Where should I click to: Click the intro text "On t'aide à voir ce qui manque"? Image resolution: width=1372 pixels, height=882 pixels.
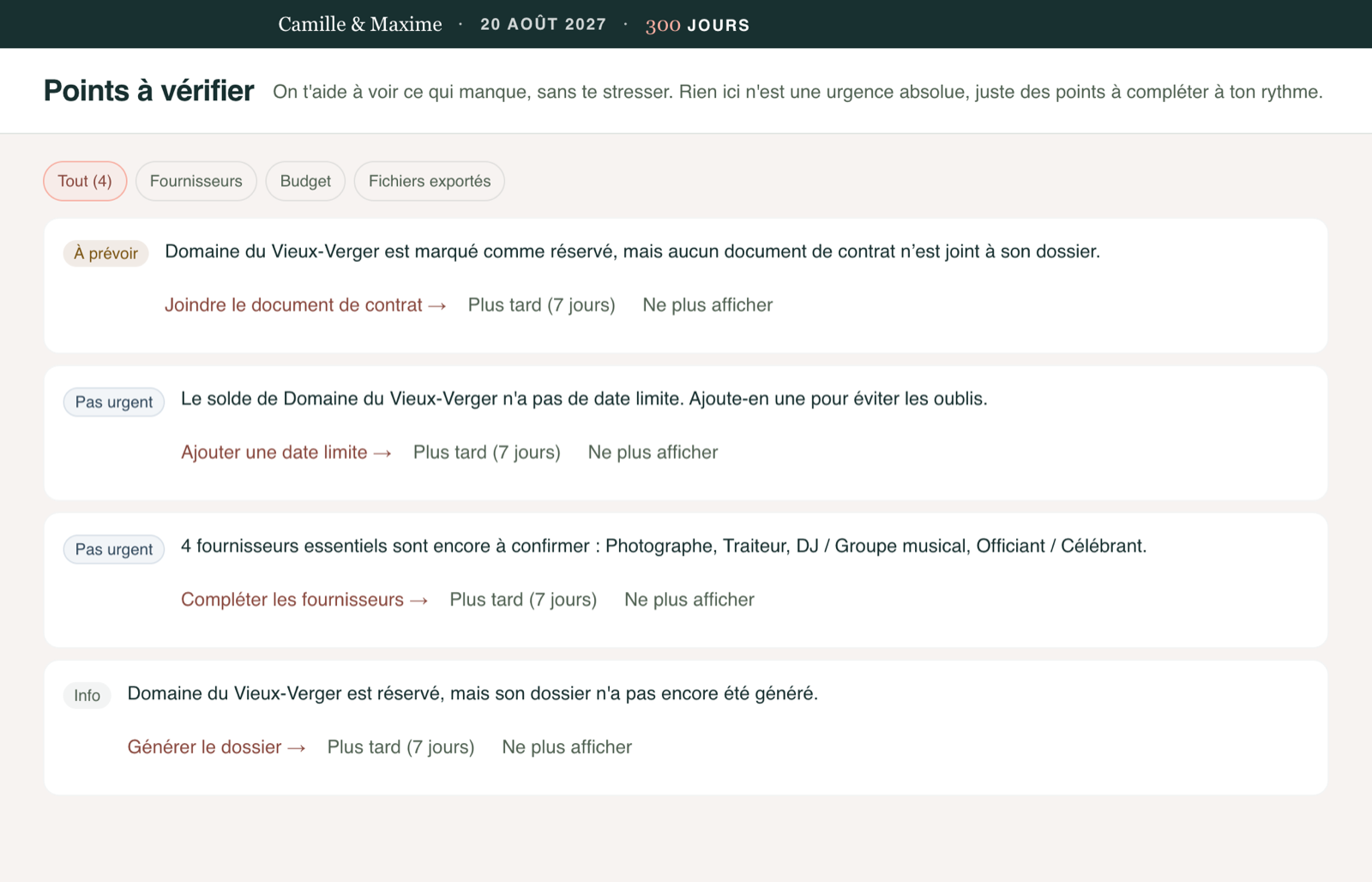(x=400, y=92)
